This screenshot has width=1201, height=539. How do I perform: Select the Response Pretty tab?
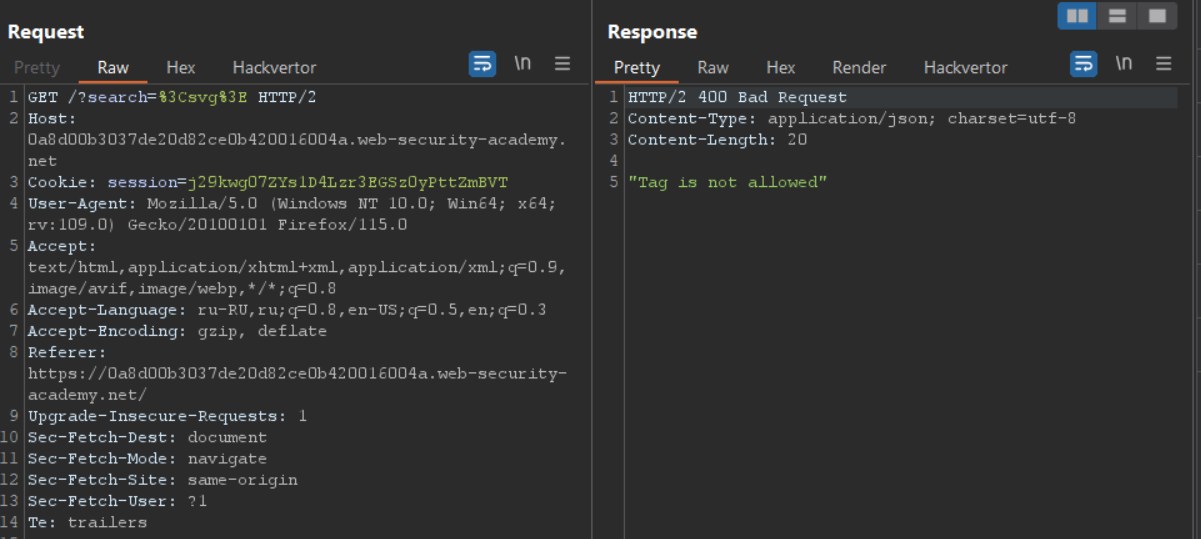(x=637, y=68)
